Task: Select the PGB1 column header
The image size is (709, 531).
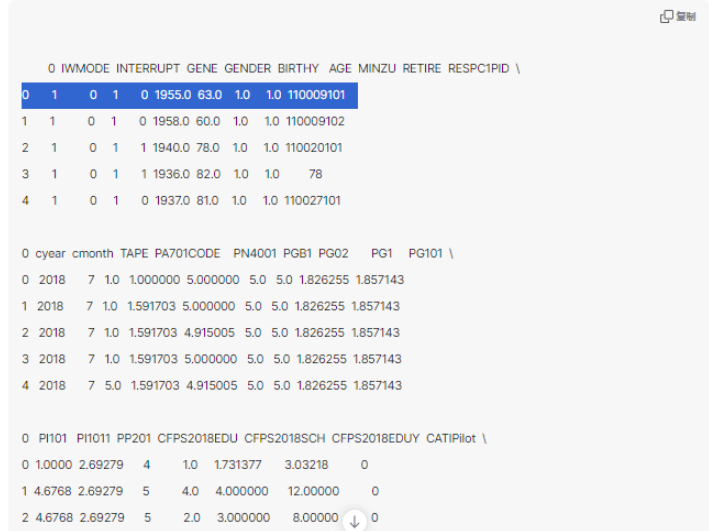Action: (x=297, y=253)
